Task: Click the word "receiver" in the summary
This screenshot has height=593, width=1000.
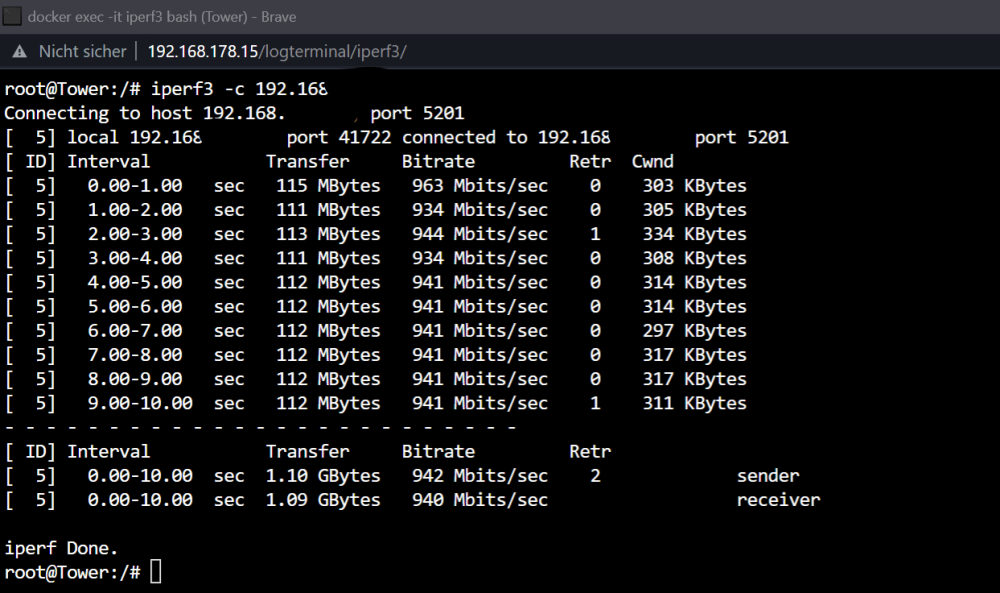Action: 778,501
